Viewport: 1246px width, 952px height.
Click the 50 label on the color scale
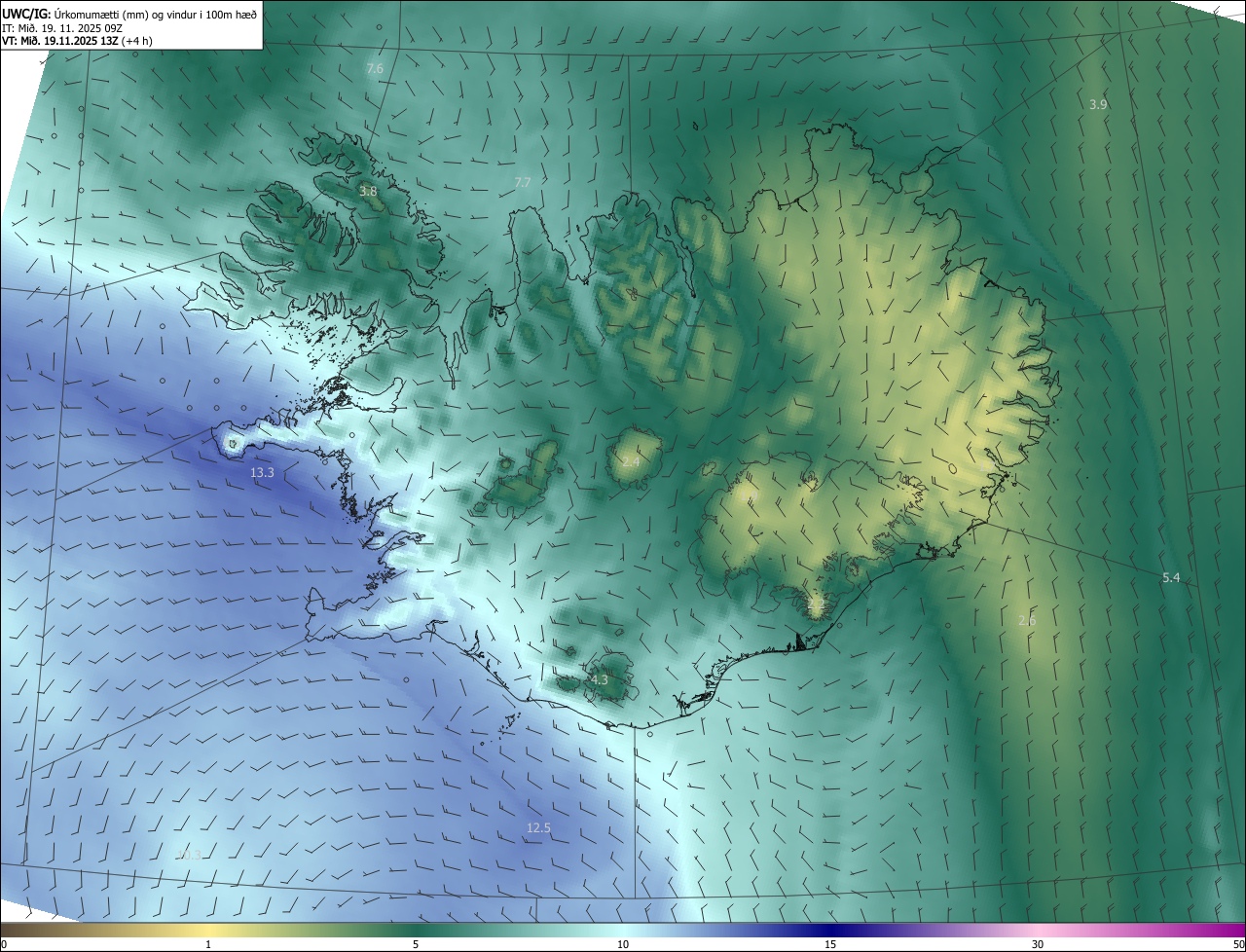coord(1238,944)
